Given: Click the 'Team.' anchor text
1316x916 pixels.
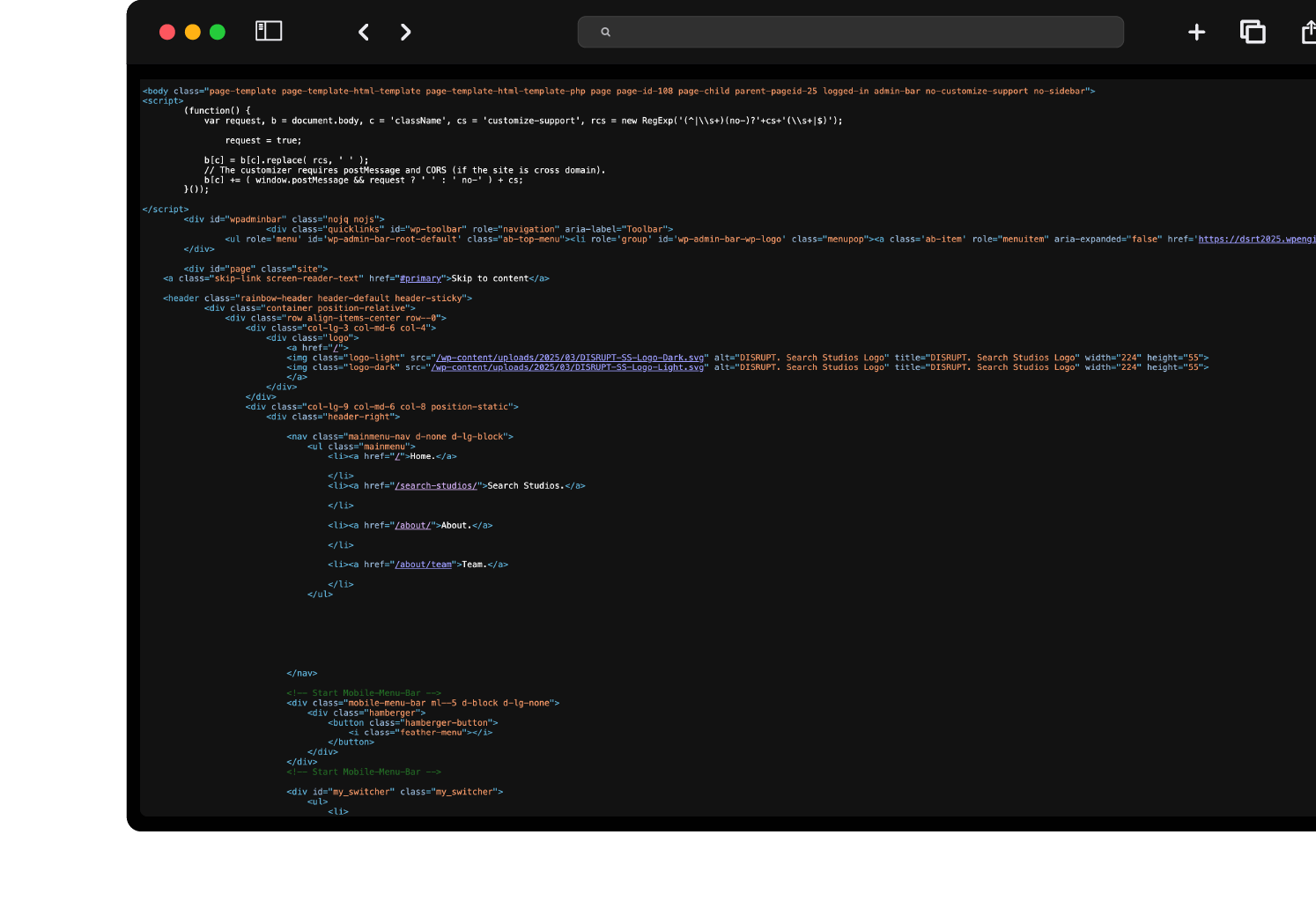Looking at the screenshot, I should coord(475,565).
